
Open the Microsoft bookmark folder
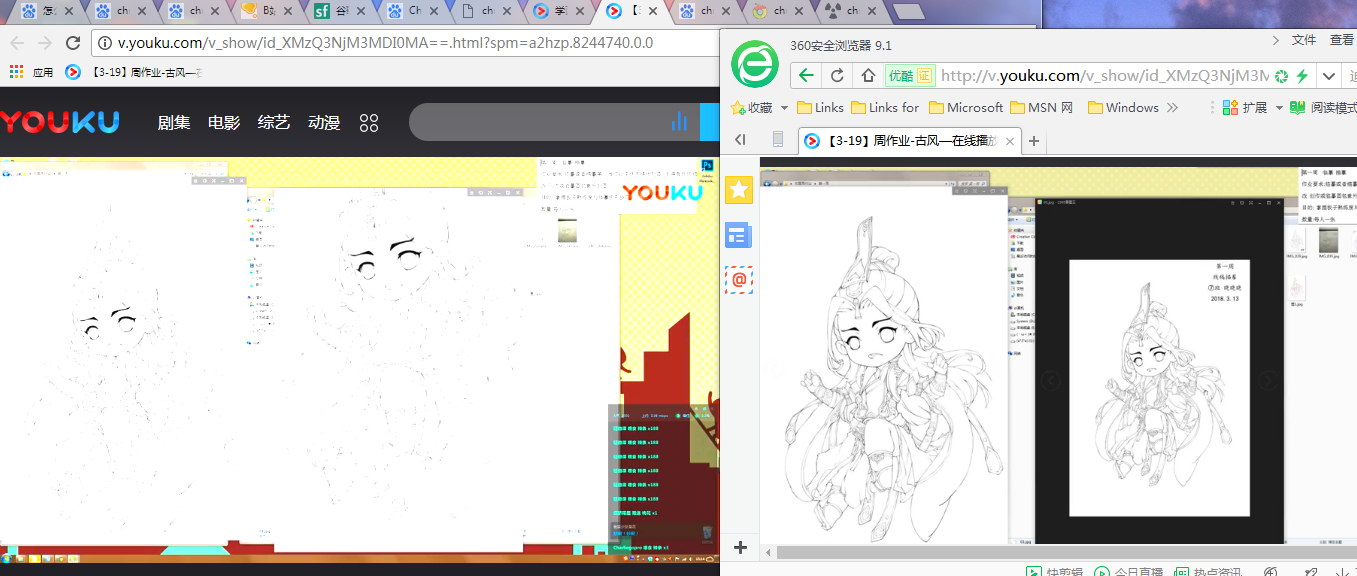[966, 107]
